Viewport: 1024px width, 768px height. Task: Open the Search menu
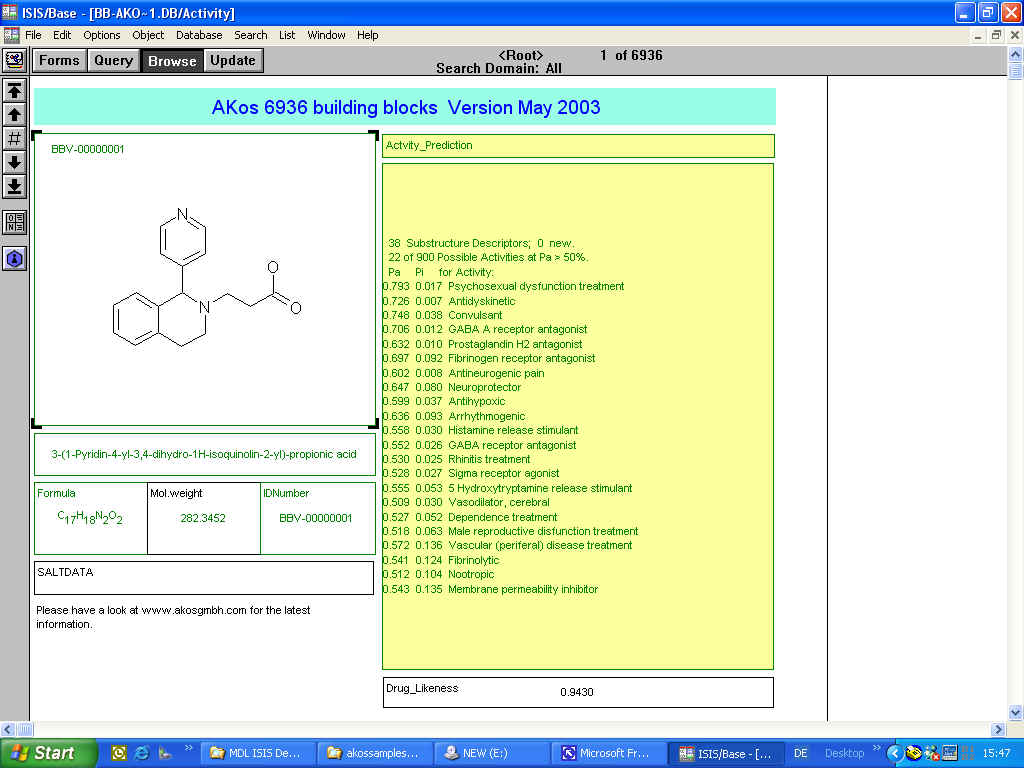[x=251, y=35]
